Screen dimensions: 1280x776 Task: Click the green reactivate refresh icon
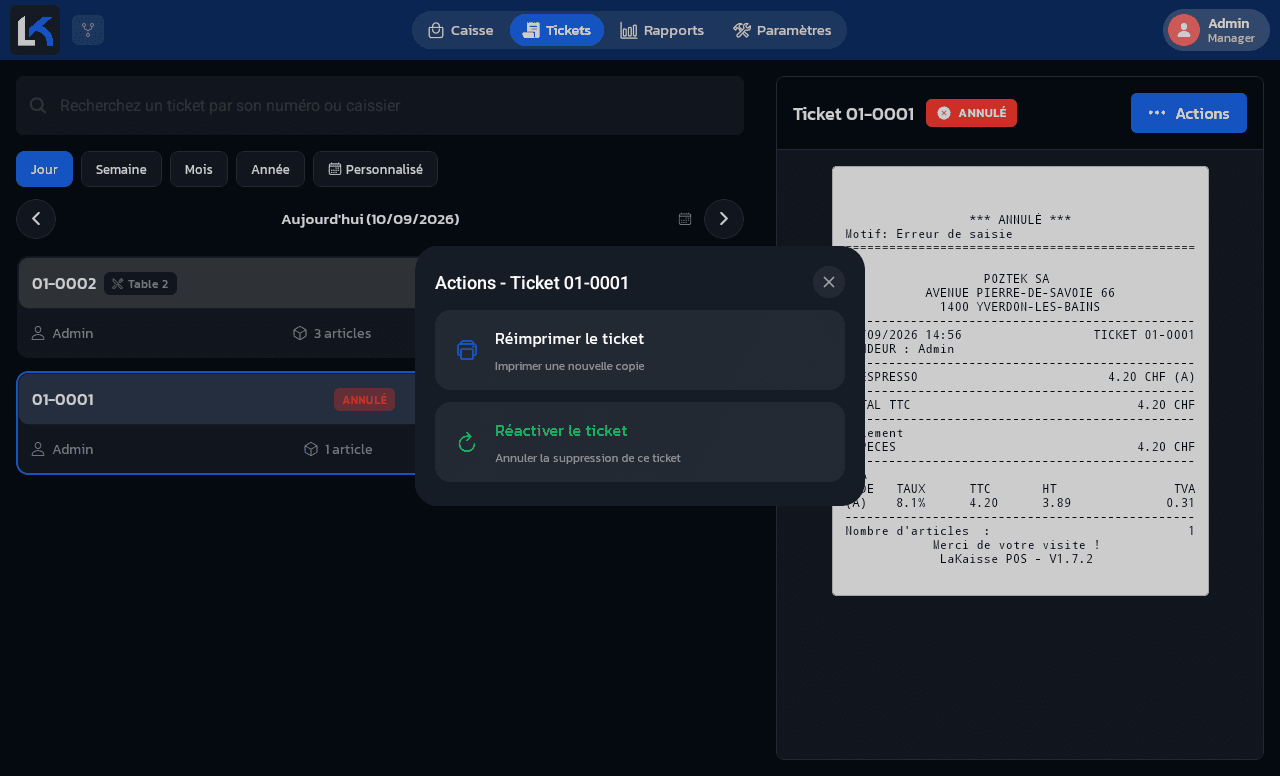[467, 442]
